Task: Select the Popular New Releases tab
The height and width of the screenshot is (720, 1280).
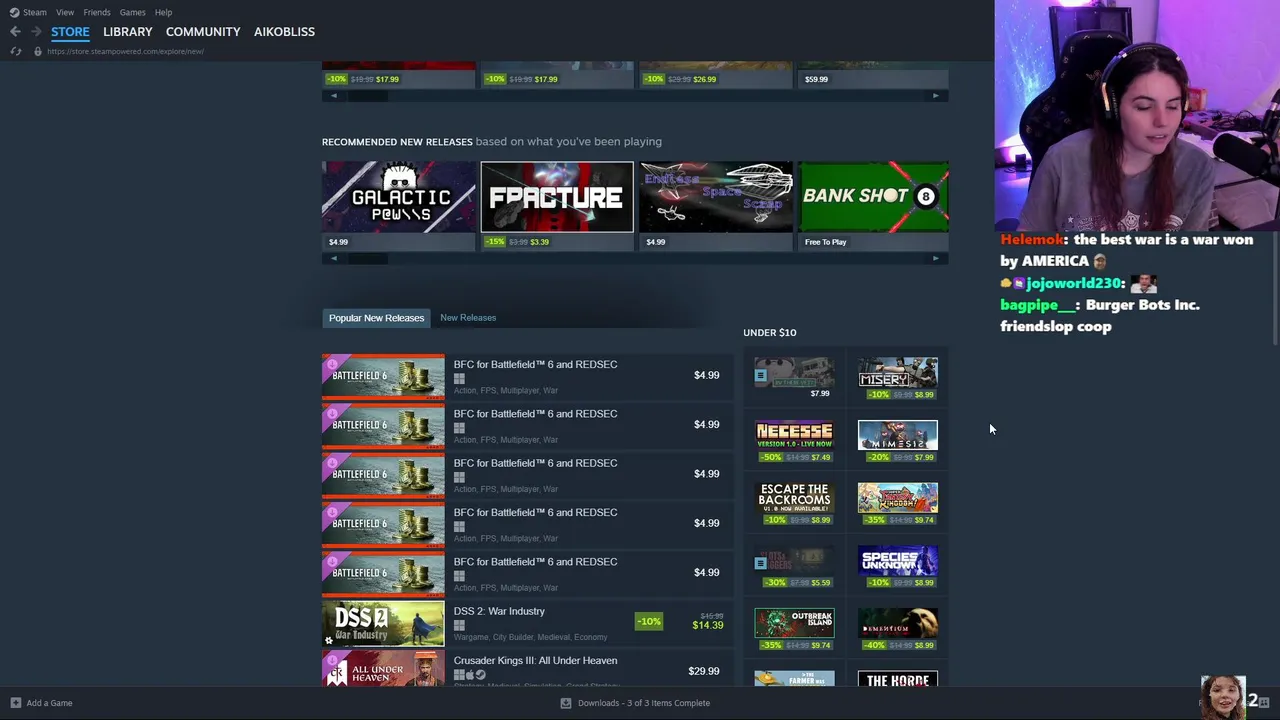Action: [376, 318]
